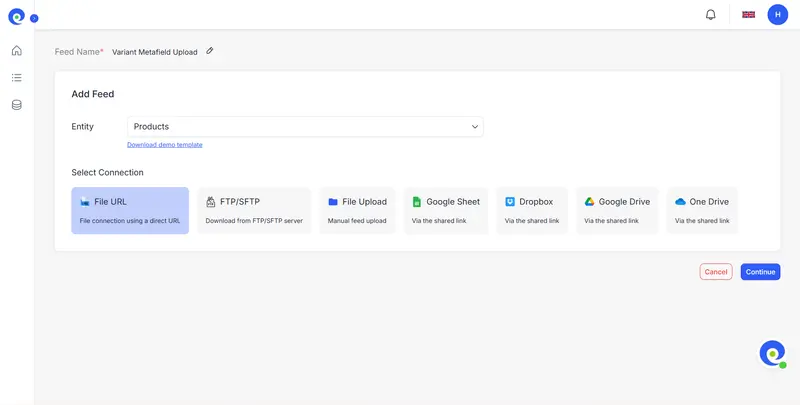The height and width of the screenshot is (405, 800).
Task: Click the Cancel button
Action: coord(716,272)
